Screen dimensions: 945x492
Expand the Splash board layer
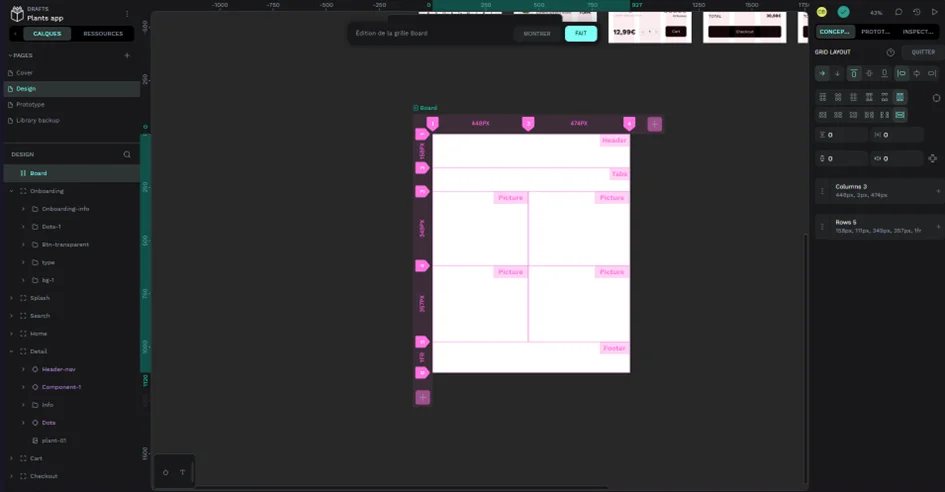pyautogui.click(x=11, y=298)
